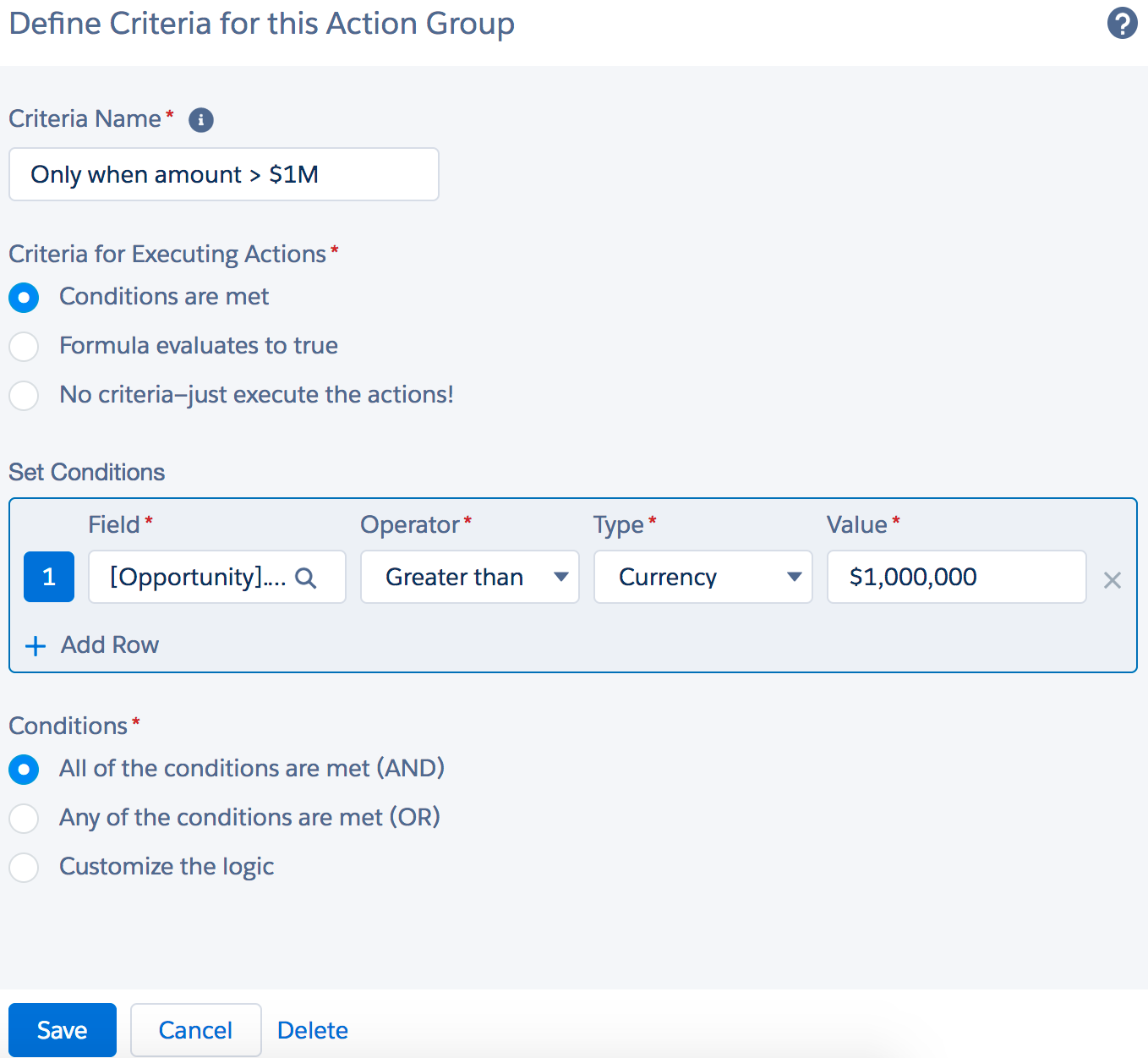
Task: Enable 'Customize the logic' option
Action: pyautogui.click(x=24, y=868)
